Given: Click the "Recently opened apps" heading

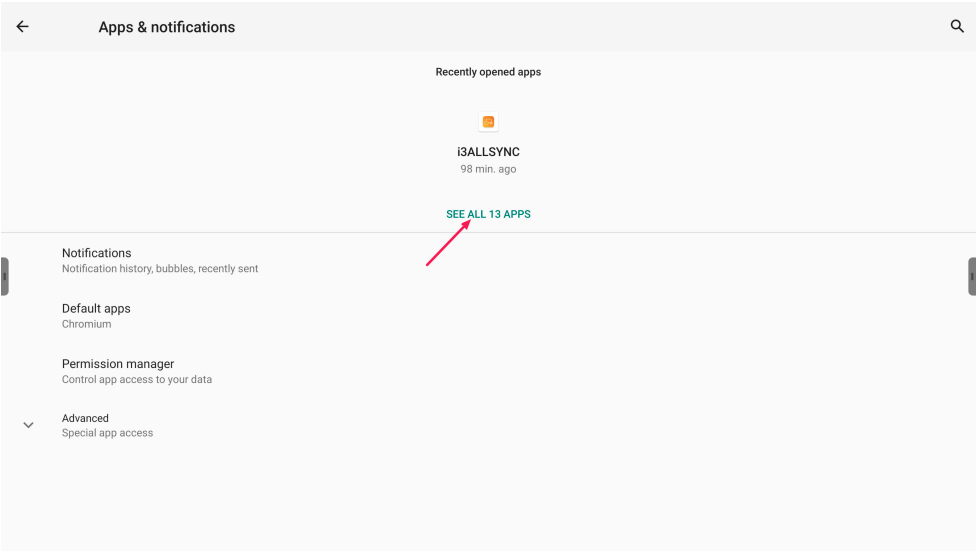Looking at the screenshot, I should [488, 72].
